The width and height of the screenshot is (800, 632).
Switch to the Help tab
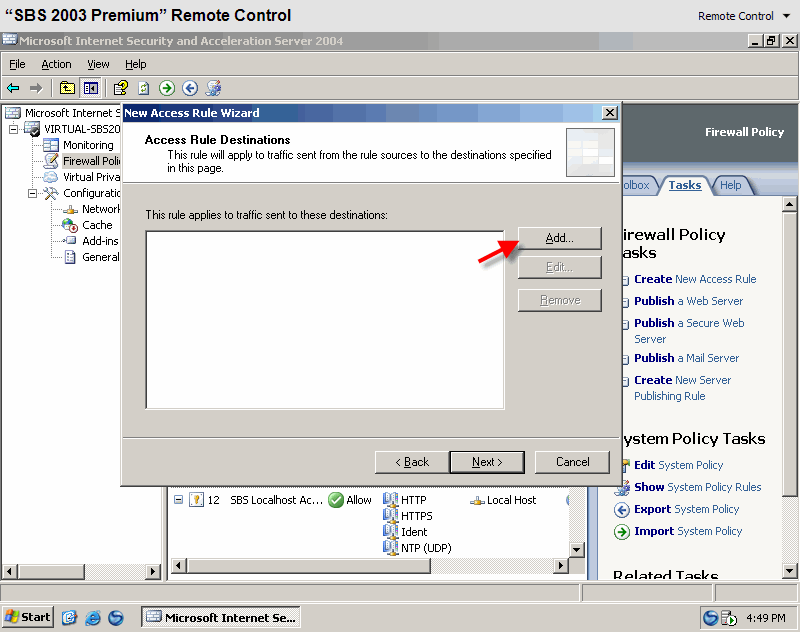pos(730,185)
